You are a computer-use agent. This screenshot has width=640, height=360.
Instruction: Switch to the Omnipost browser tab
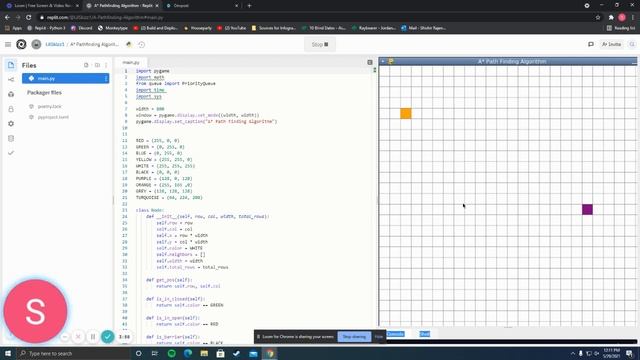(x=202, y=6)
